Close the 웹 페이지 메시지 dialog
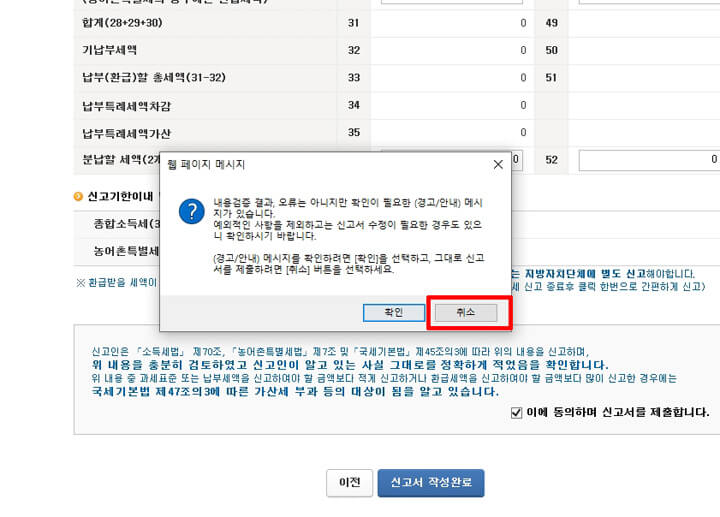The image size is (720, 517). point(498,164)
